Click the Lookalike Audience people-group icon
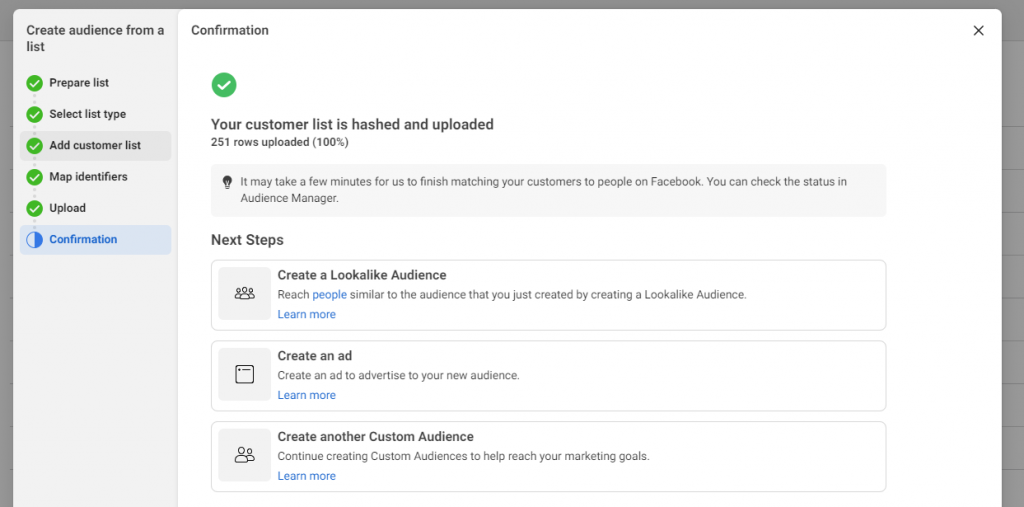Image resolution: width=1024 pixels, height=507 pixels. point(245,294)
